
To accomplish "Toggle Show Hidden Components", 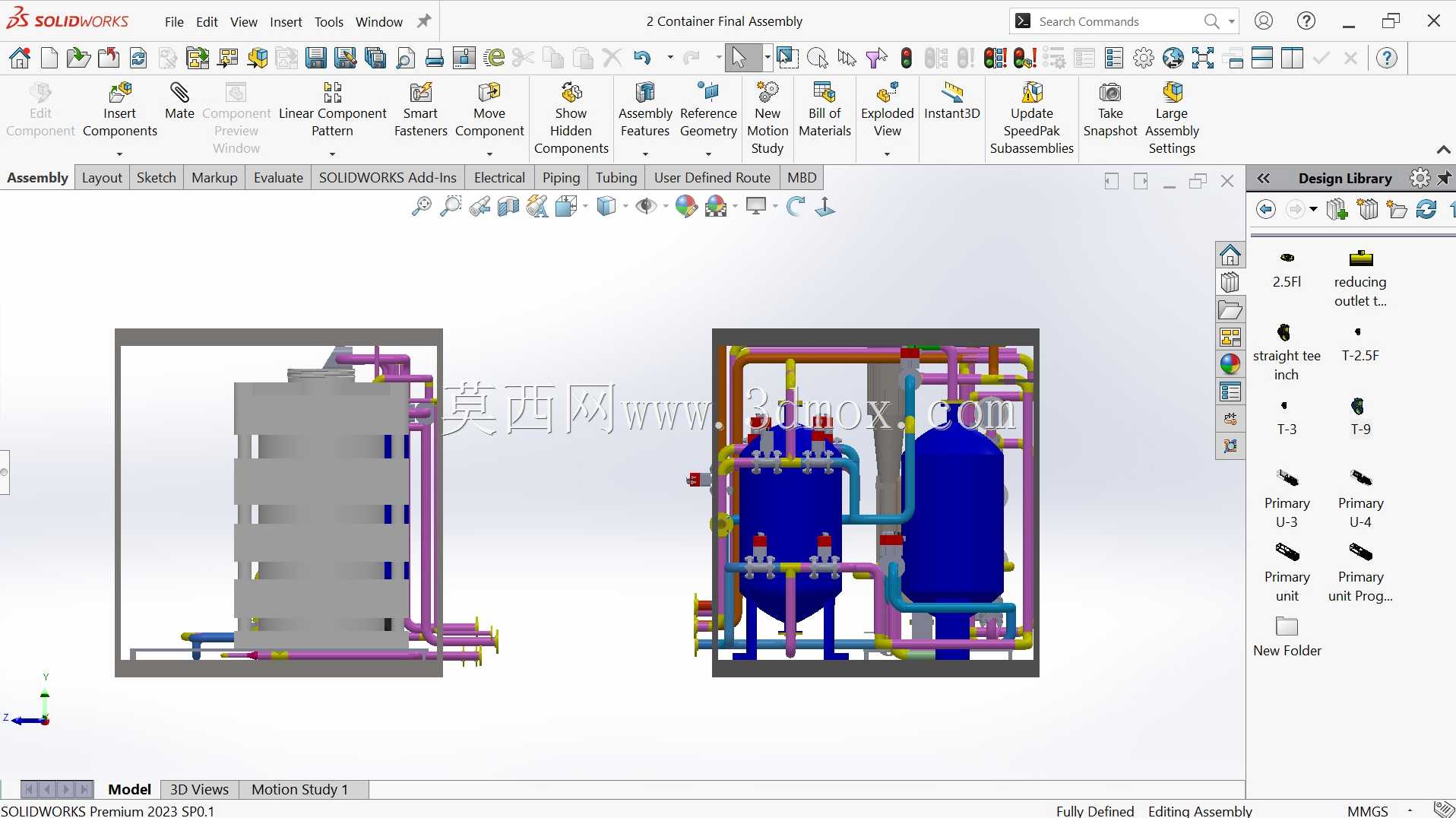I will tap(571, 119).
